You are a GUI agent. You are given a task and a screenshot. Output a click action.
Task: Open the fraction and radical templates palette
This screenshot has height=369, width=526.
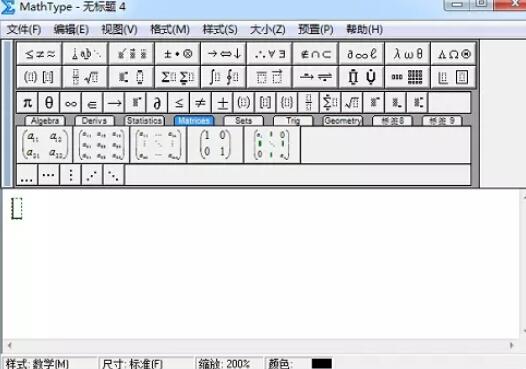pyautogui.click(x=85, y=77)
